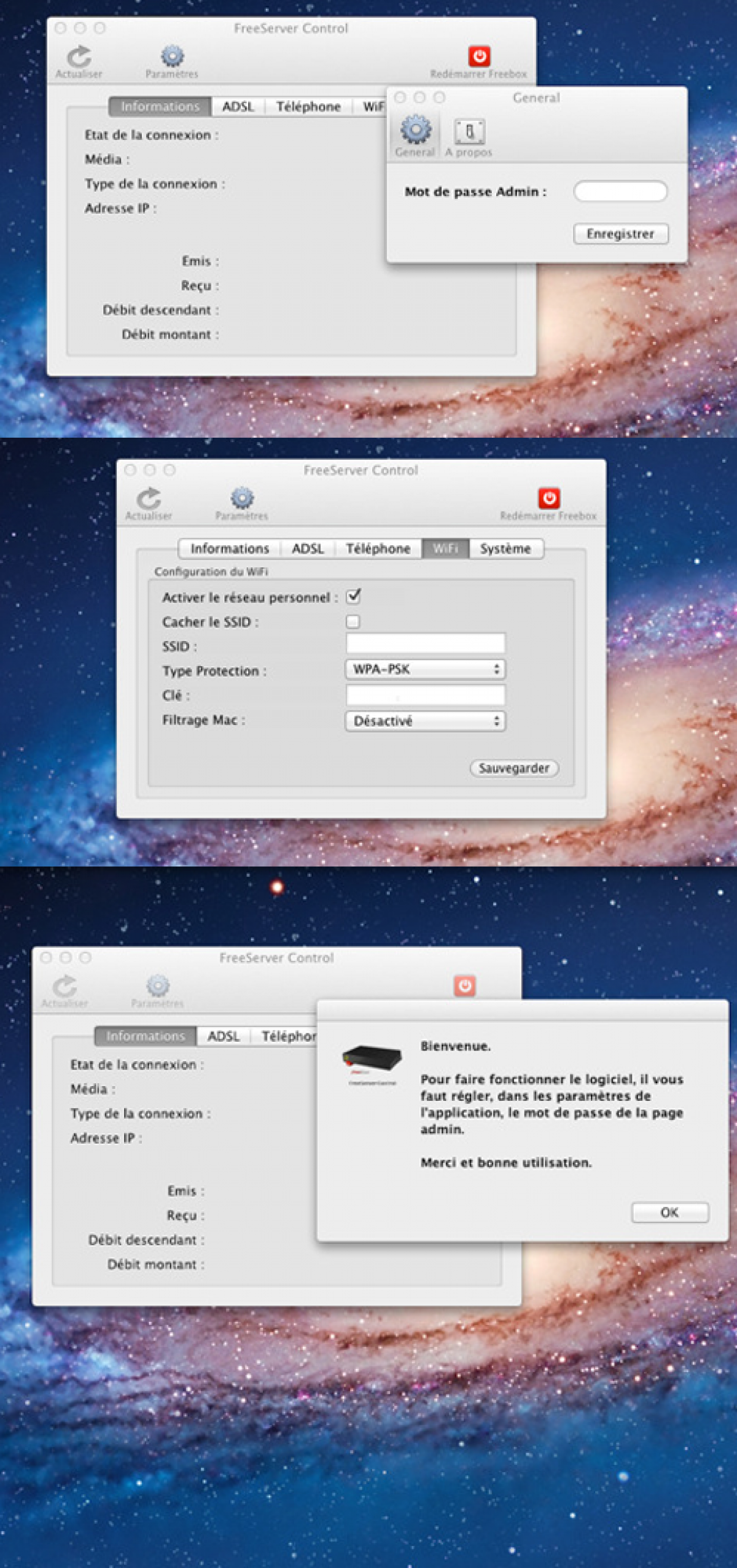Click Actualiser refresh icon in top window
737x1568 pixels.
[x=79, y=57]
